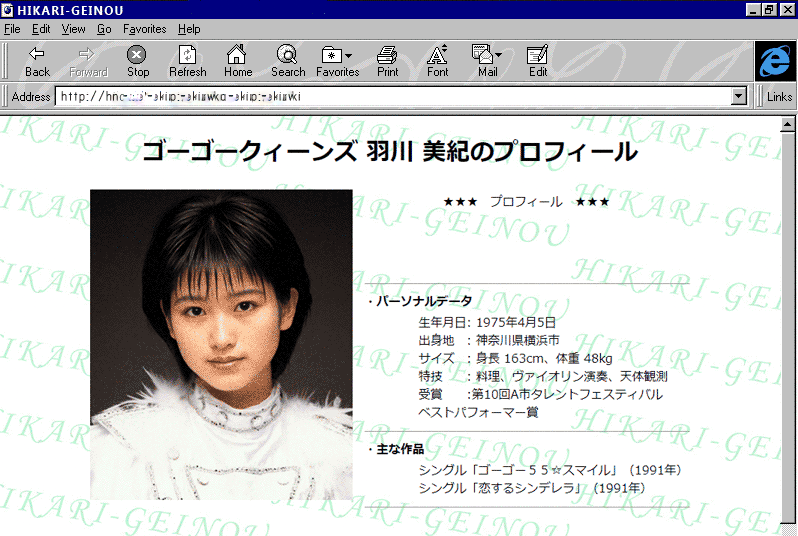Print the page using Print icon

coord(387,54)
